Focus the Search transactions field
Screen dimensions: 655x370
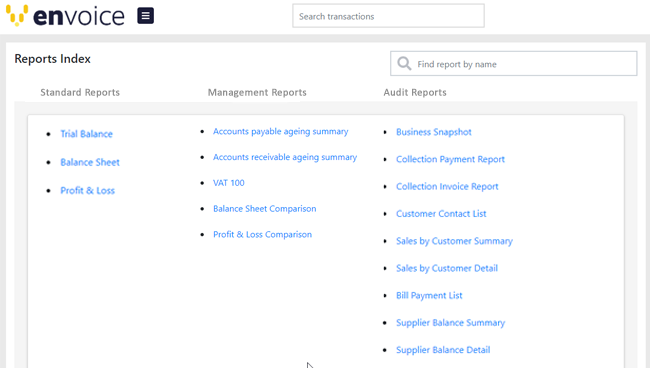pos(388,16)
